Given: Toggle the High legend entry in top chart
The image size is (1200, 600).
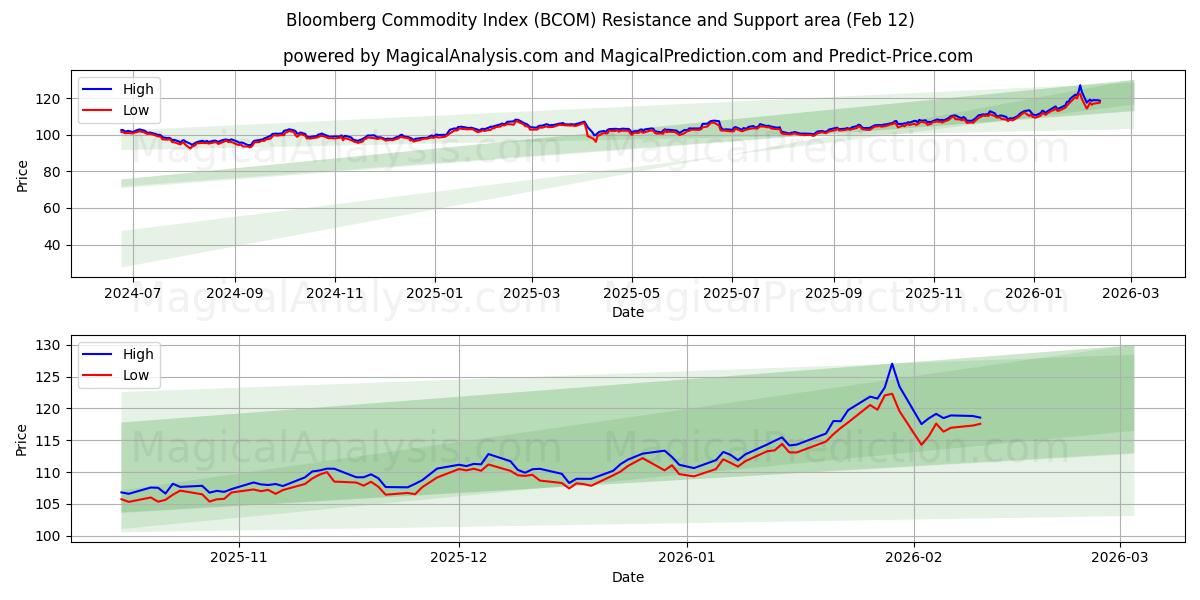Looking at the screenshot, I should click(125, 89).
